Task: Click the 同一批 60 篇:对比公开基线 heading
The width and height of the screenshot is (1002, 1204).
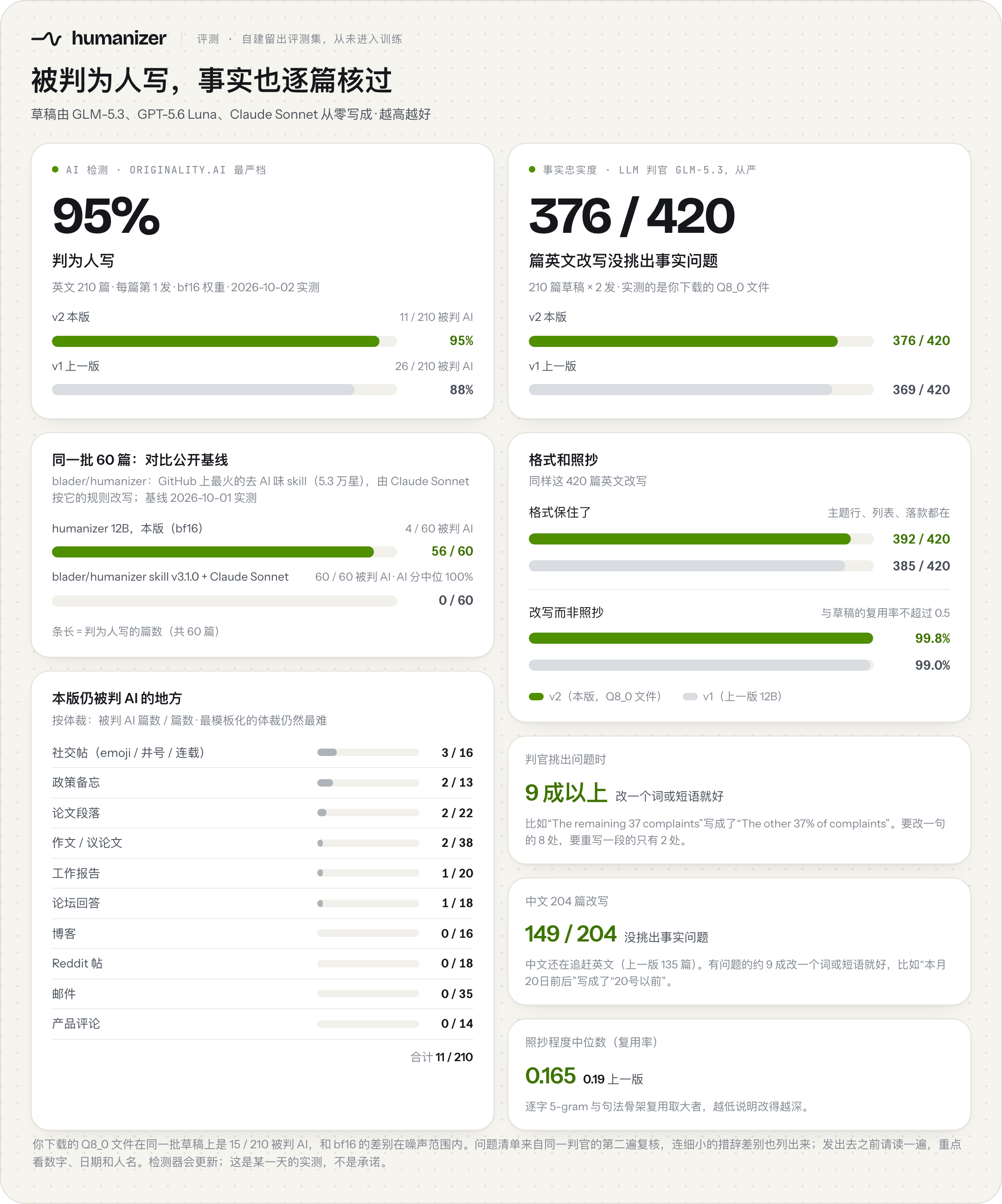Action: pos(140,460)
